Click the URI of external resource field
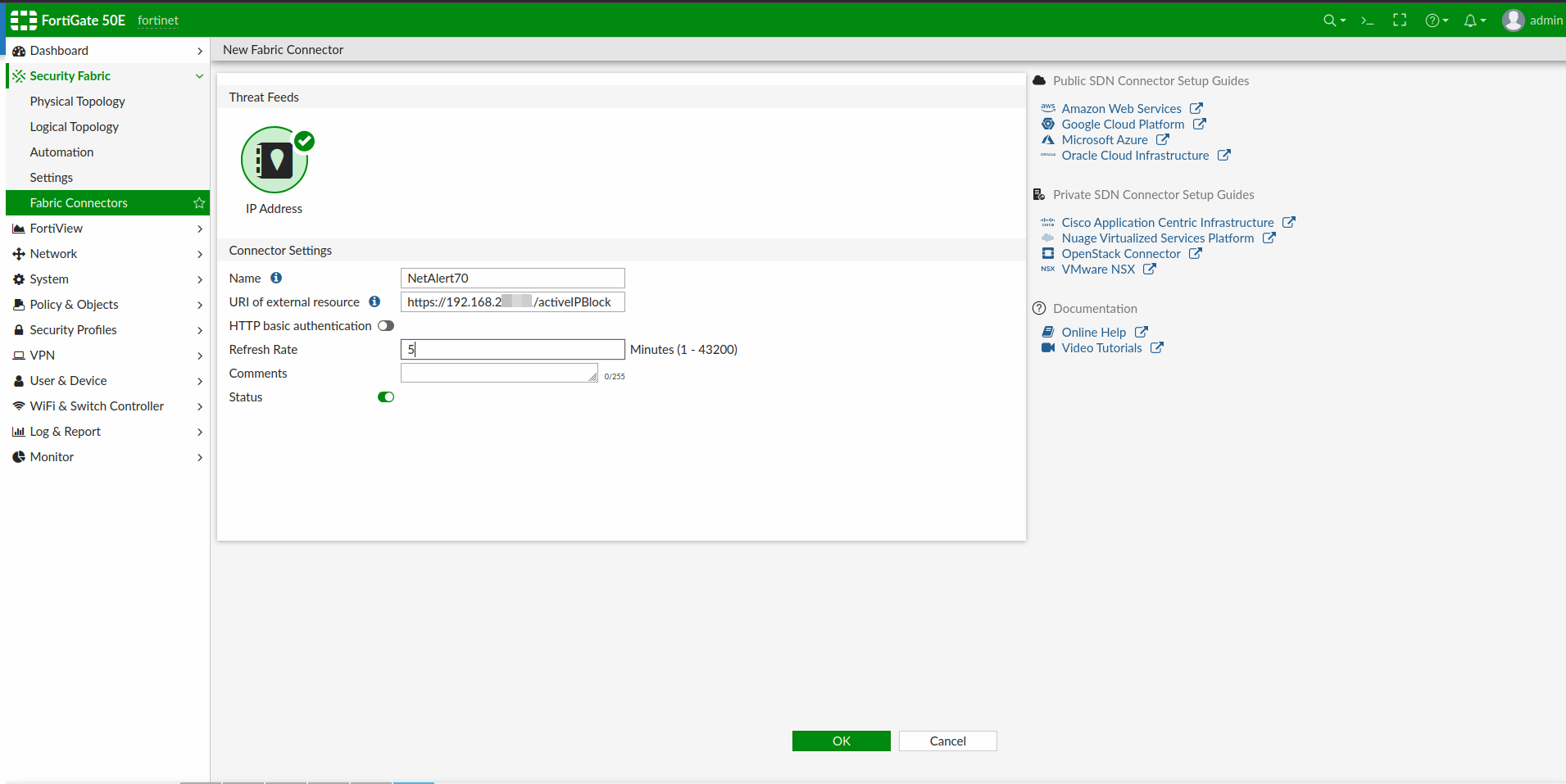The image size is (1566, 784). click(x=513, y=301)
